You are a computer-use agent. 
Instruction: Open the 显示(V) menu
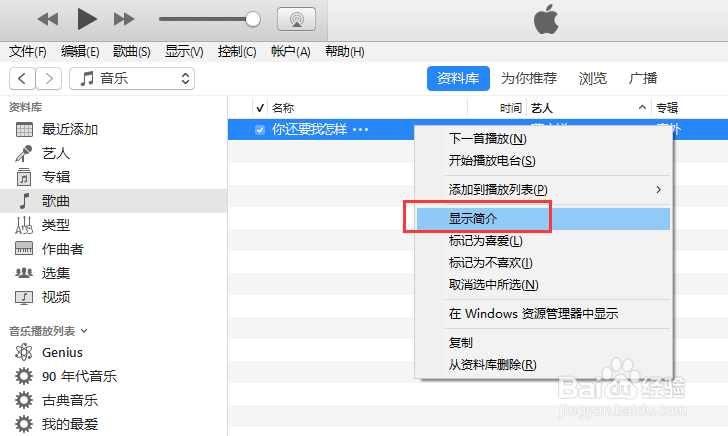[184, 52]
